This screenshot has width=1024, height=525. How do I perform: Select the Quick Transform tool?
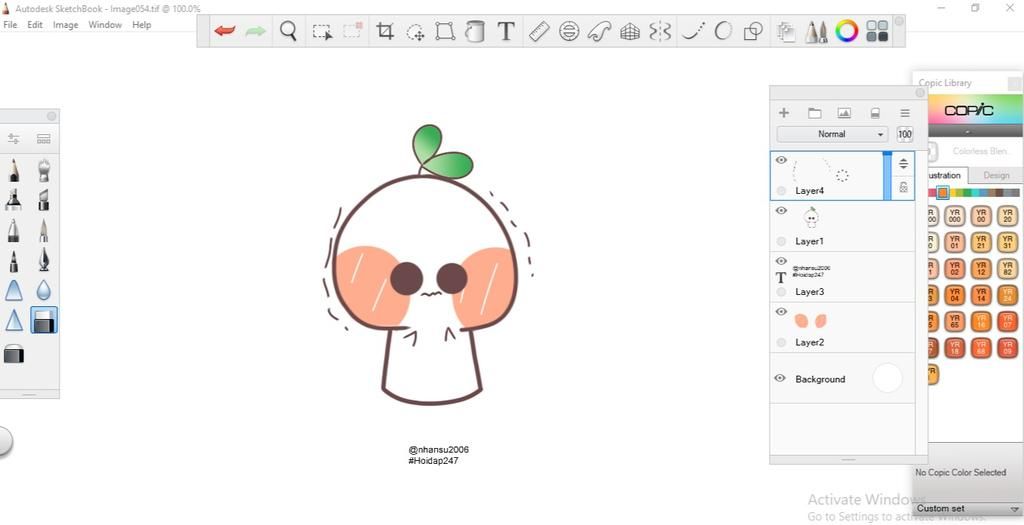(x=416, y=32)
